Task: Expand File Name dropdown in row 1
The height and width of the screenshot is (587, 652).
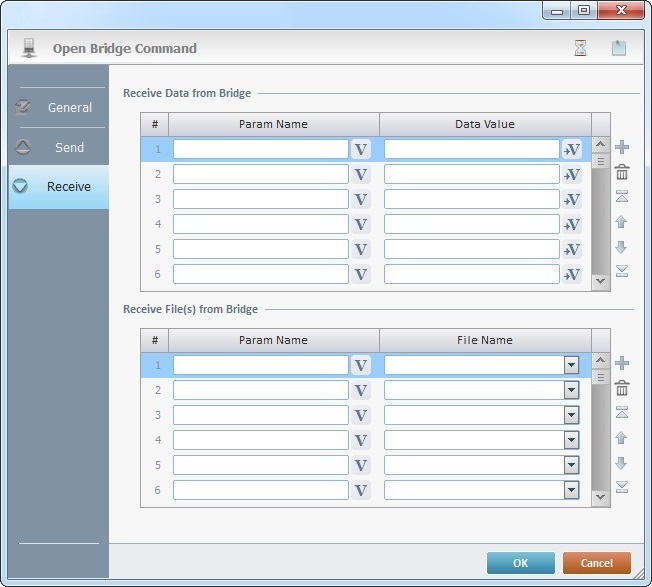Action: 571,365
